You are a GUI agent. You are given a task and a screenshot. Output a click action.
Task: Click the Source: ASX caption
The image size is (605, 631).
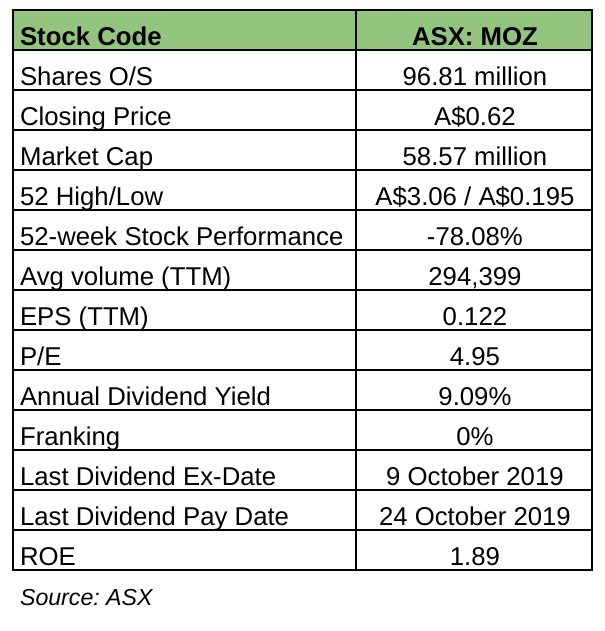tap(86, 597)
